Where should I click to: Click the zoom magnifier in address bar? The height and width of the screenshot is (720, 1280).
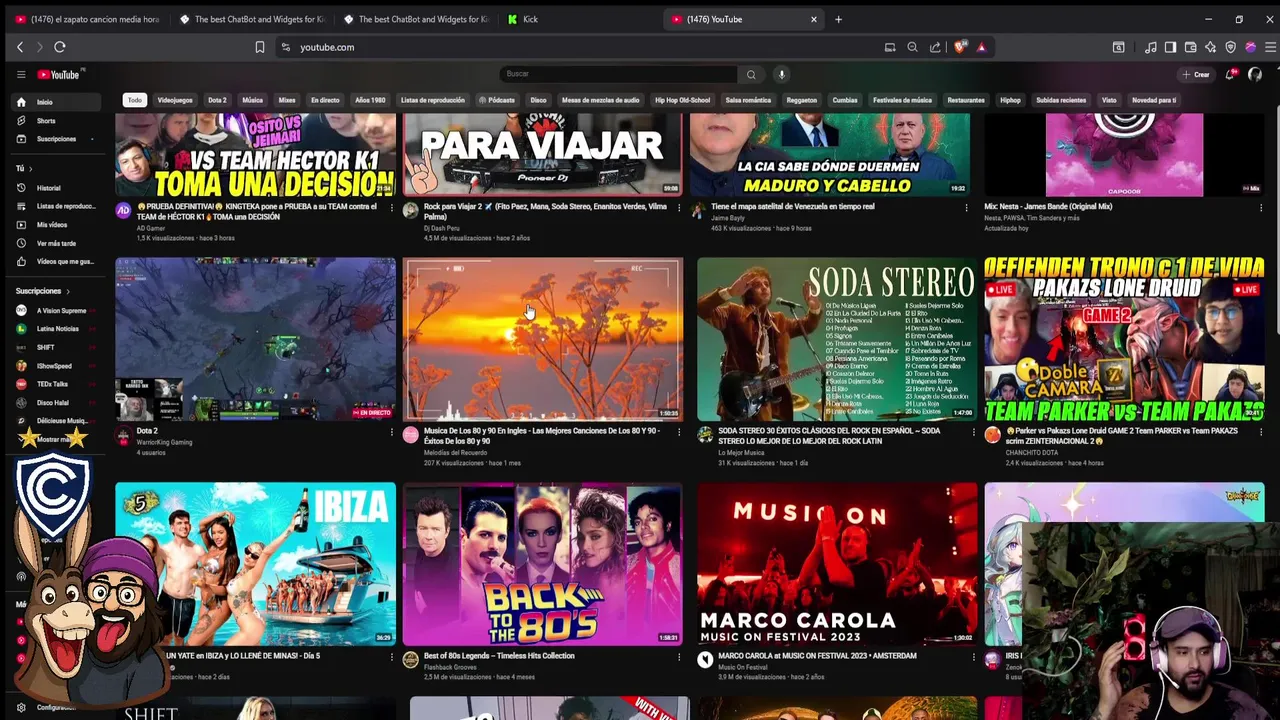pos(912,47)
